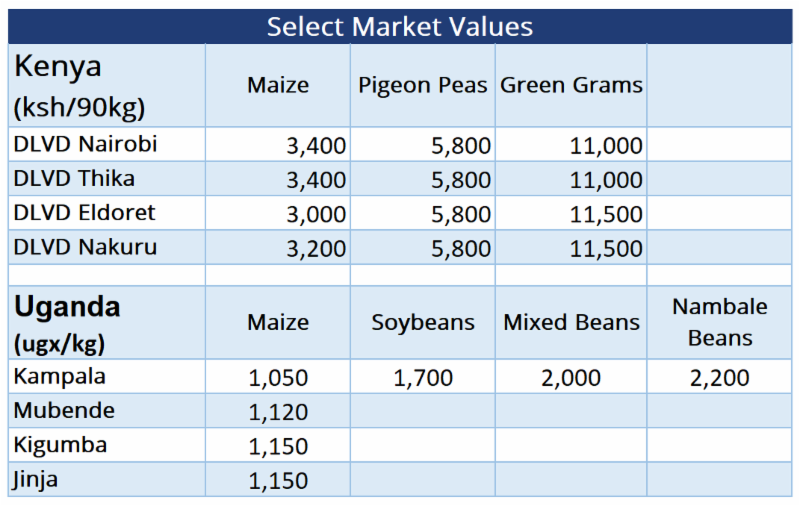Select the Green Grams column header

pos(571,85)
